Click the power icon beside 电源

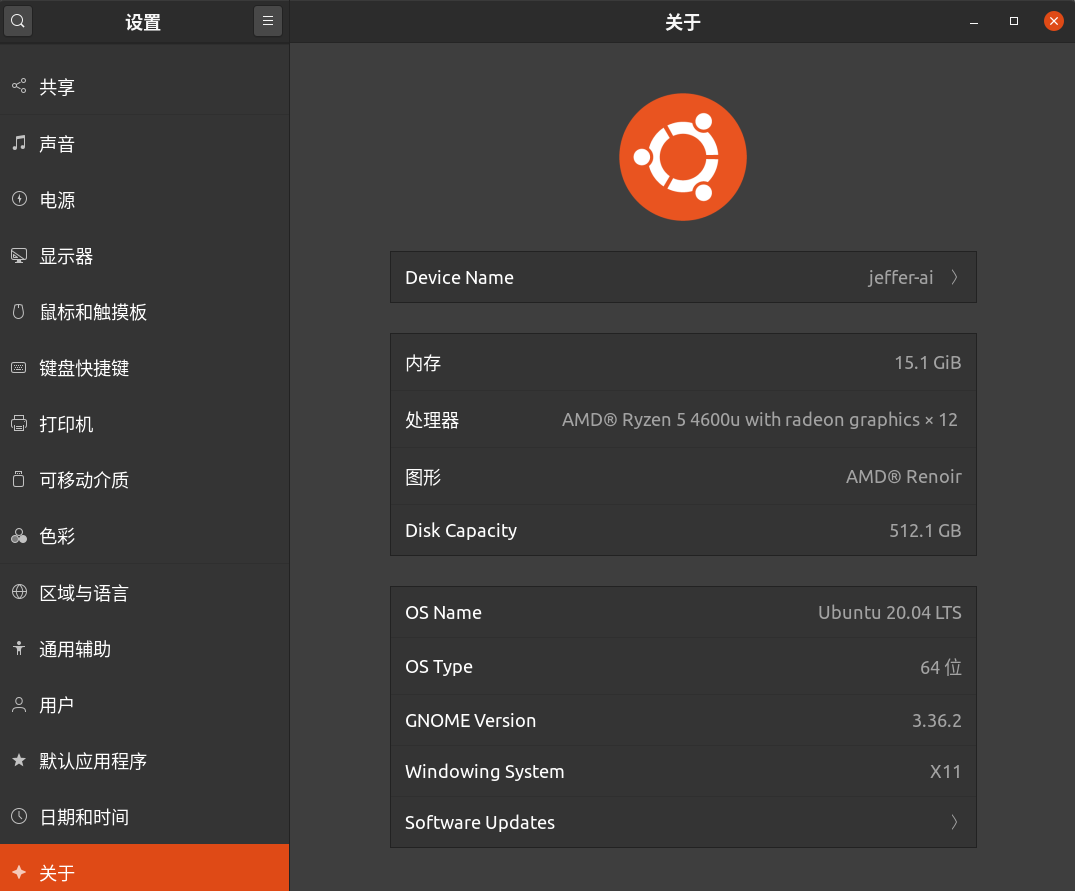(19, 199)
